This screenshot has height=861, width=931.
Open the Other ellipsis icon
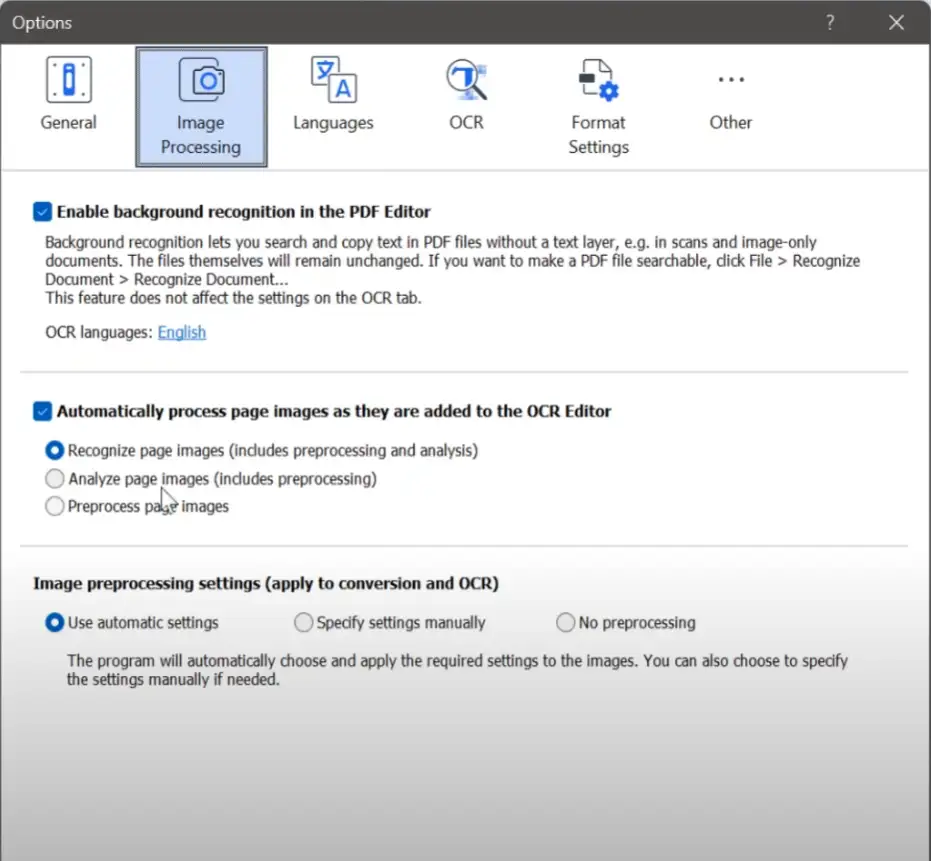731,81
